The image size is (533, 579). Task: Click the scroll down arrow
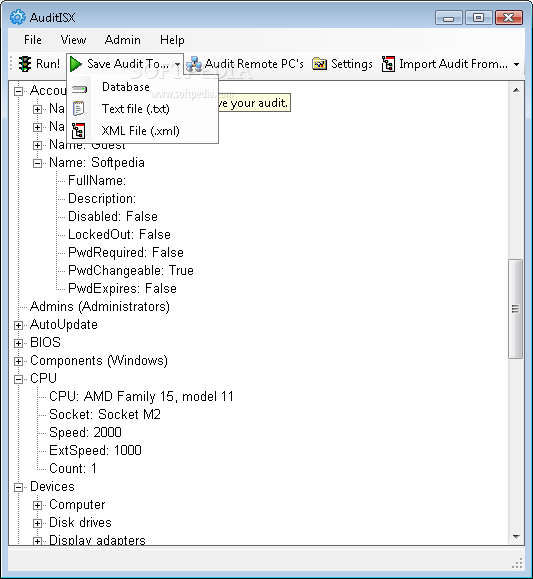coord(516,537)
